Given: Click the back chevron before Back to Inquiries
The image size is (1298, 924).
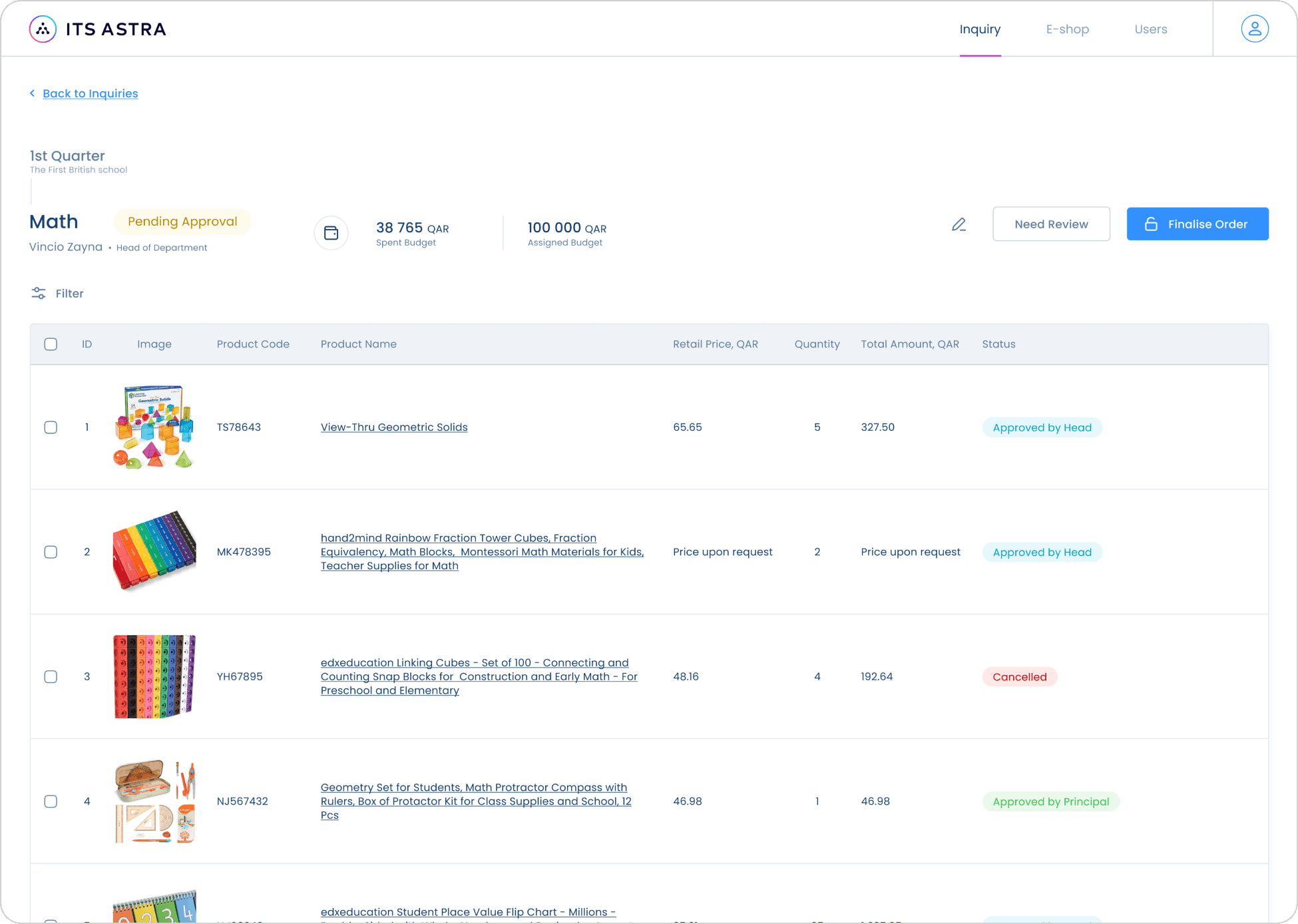Looking at the screenshot, I should pos(32,93).
